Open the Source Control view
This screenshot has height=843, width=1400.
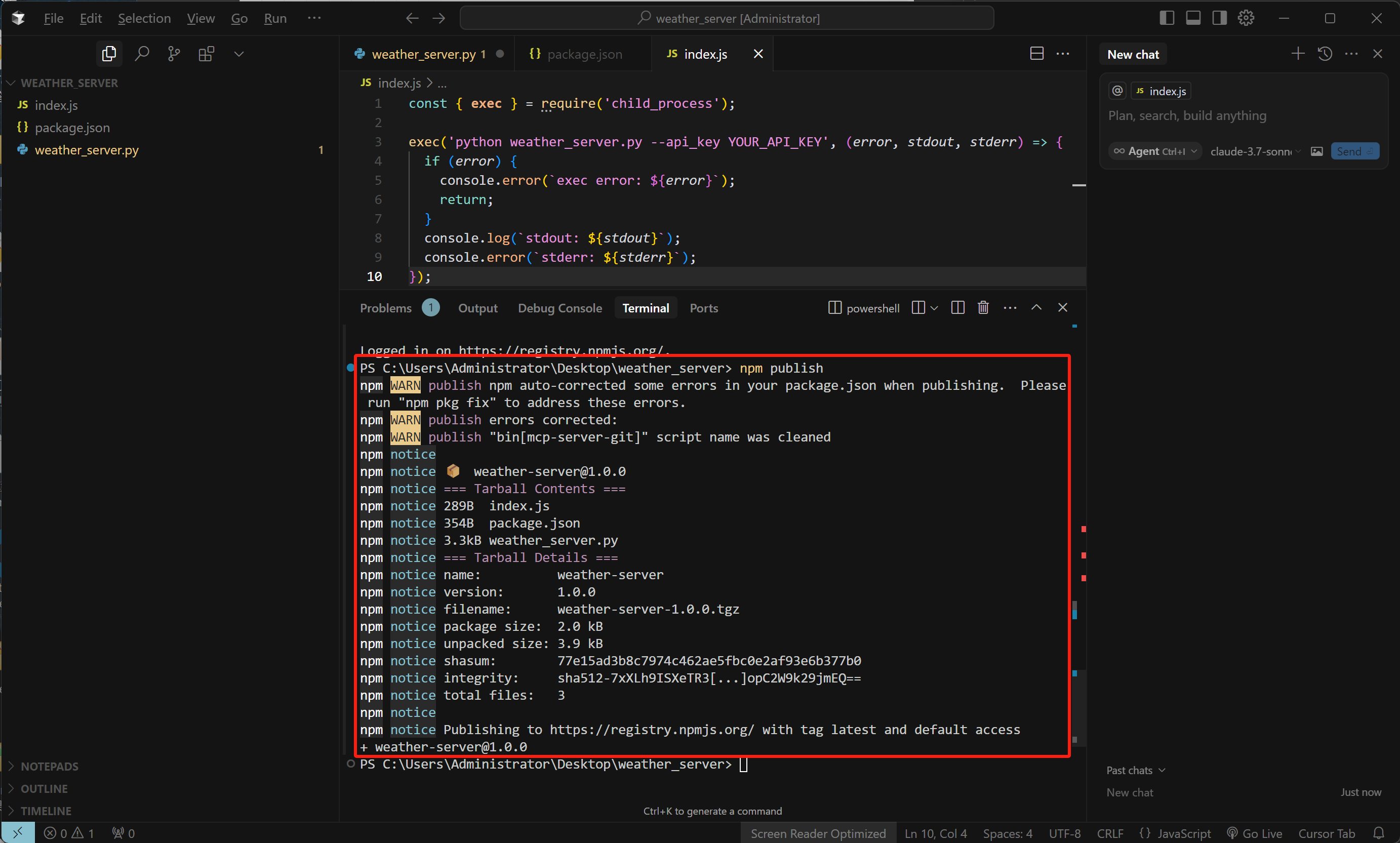point(174,54)
